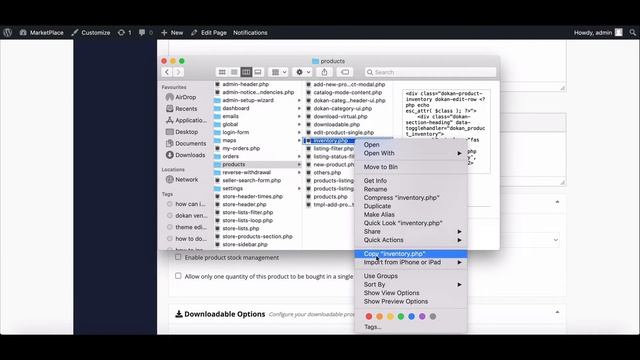Apply the purple tag color
640x360 pixels.
422,316
